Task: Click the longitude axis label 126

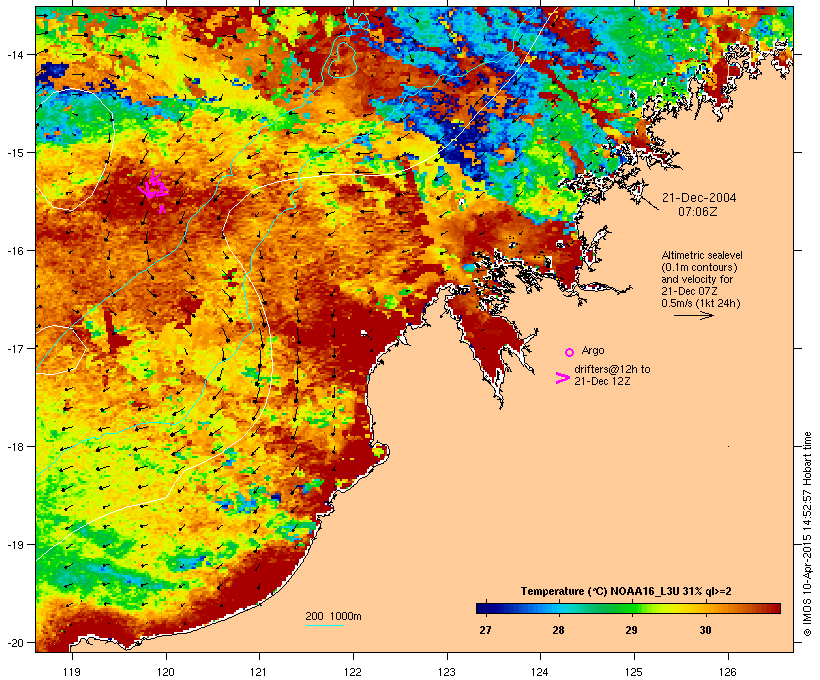Action: (728, 672)
